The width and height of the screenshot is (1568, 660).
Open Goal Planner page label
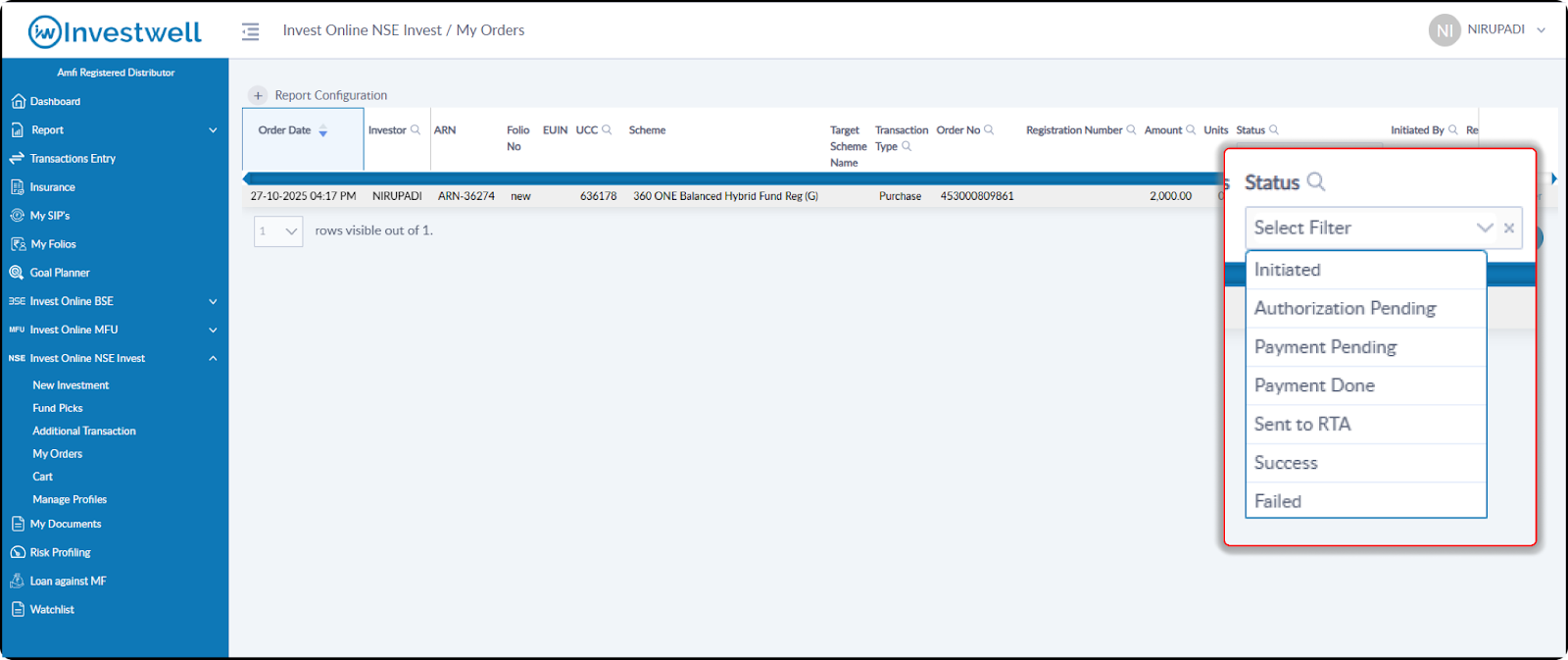click(x=60, y=273)
